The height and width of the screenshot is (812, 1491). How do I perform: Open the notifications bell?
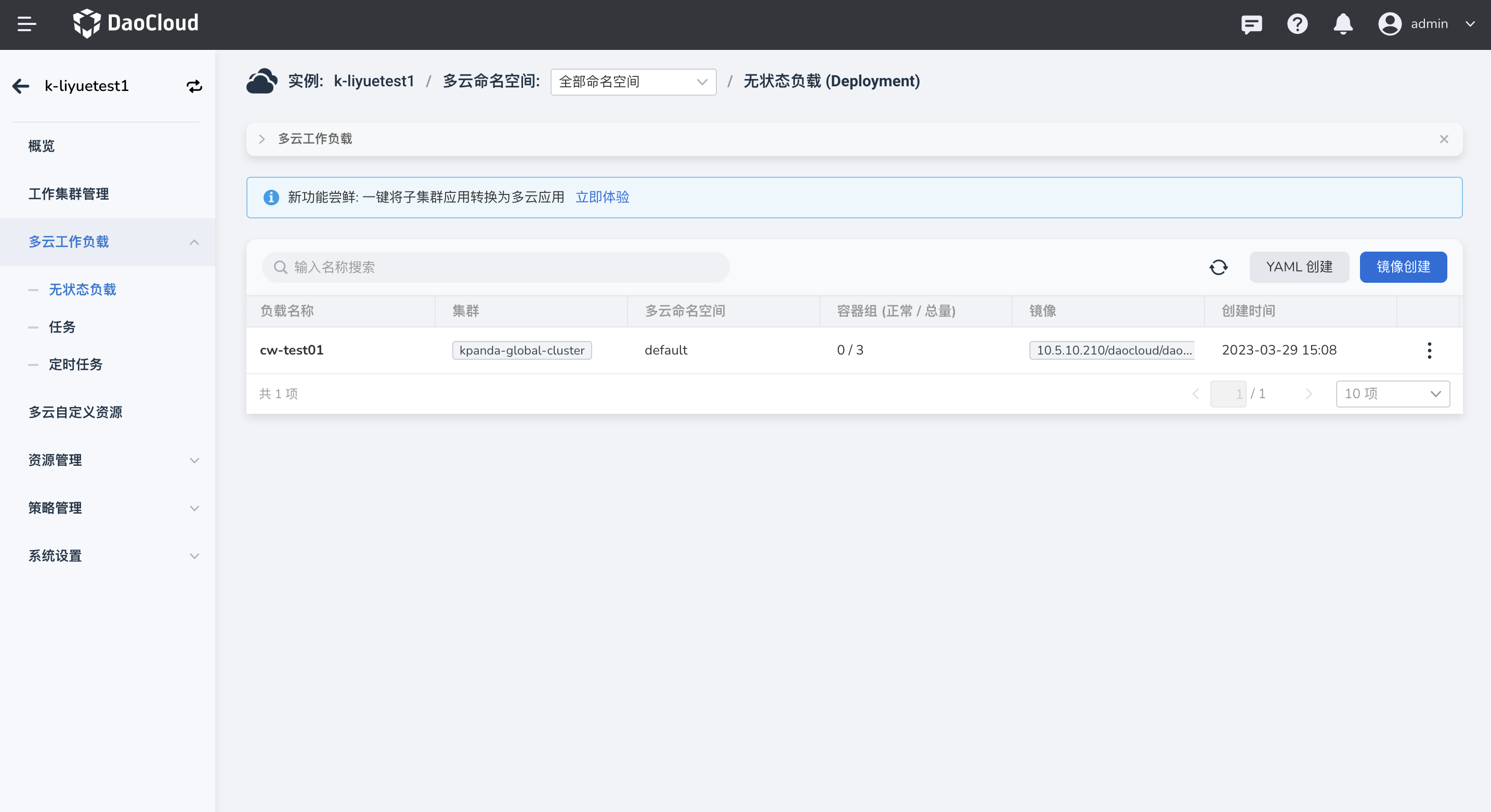[1343, 24]
